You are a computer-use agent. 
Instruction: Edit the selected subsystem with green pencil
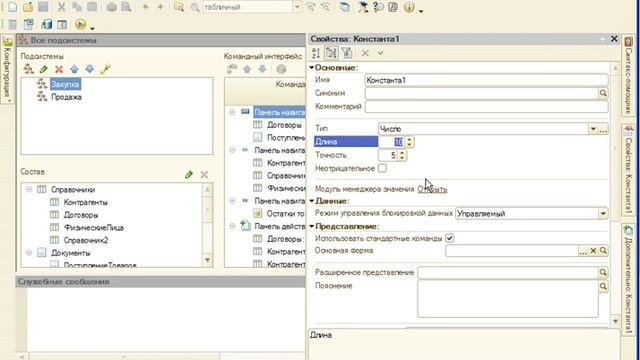tap(43, 69)
